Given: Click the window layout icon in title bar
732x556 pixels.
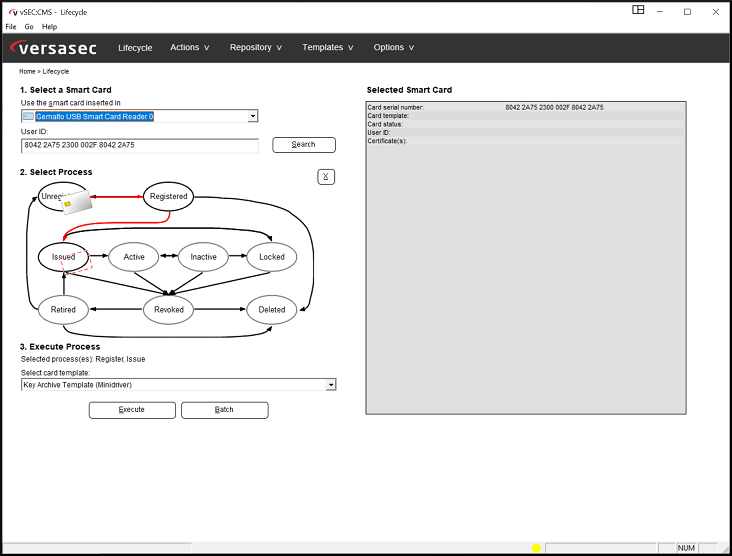Looking at the screenshot, I should point(638,10).
